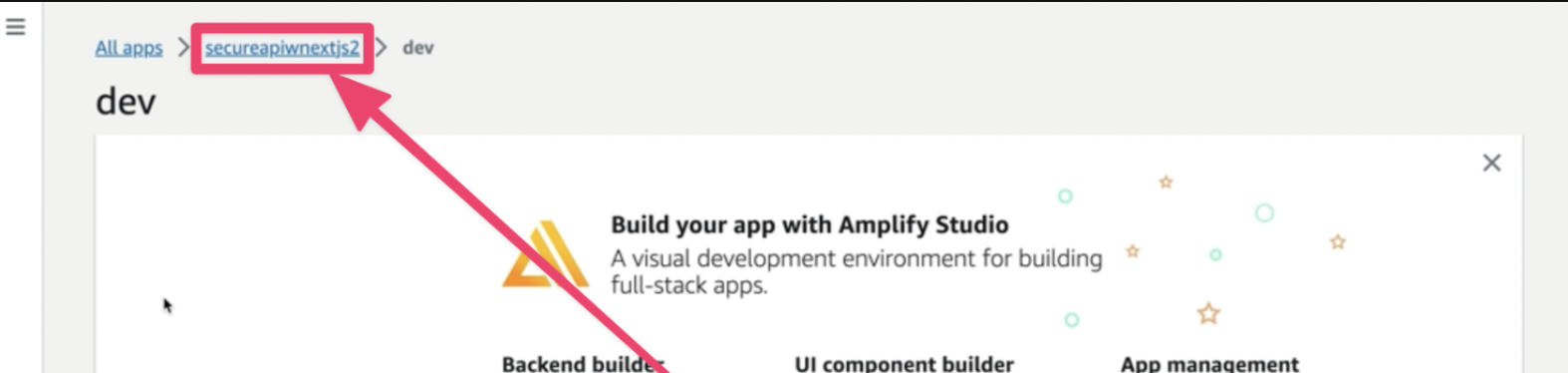
Task: Click the lowest green circle decoration
Action: click(1072, 320)
